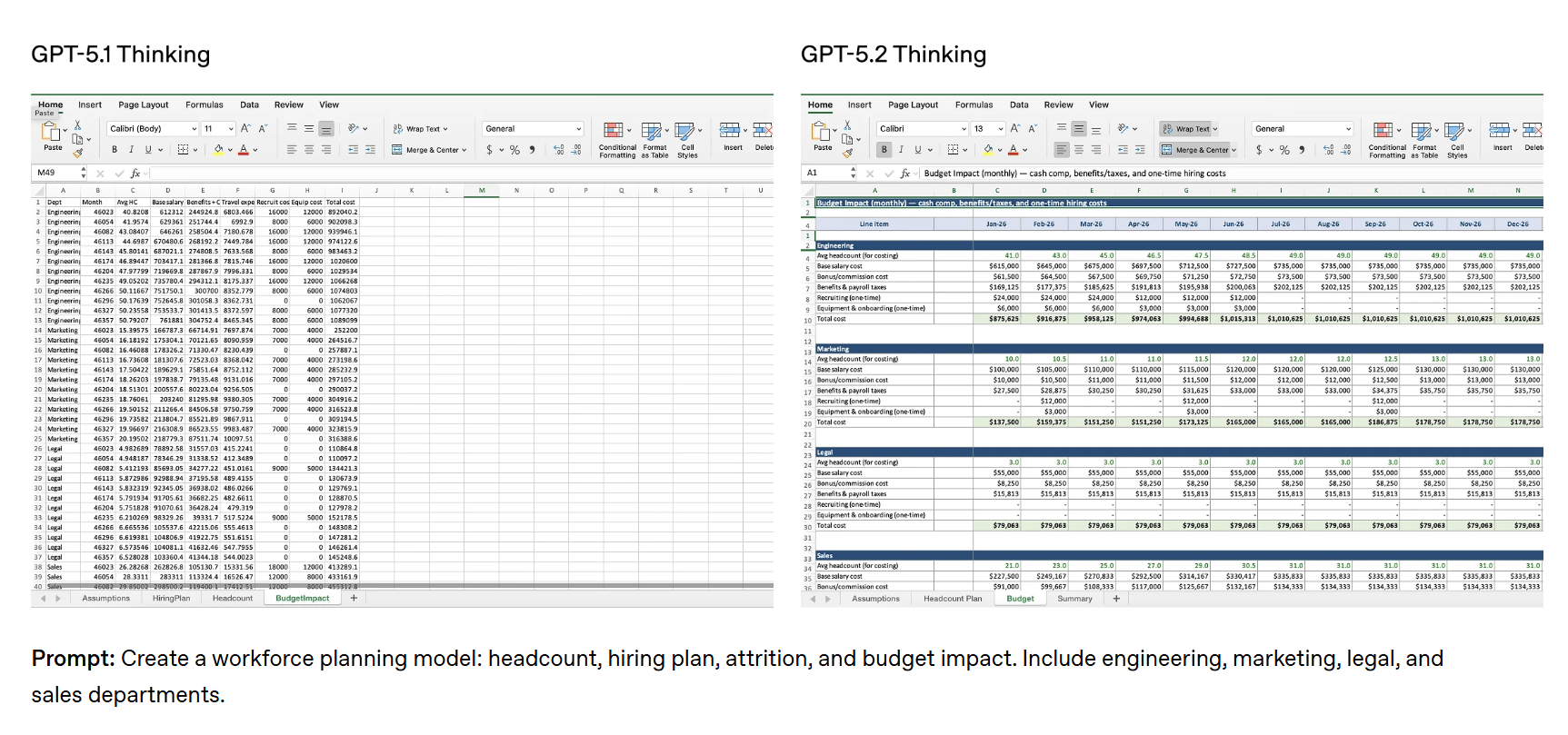Click the yellow fill color button in GPT-5.2 ribbon
Viewport: 1568px width, 735px height.
coord(988,150)
